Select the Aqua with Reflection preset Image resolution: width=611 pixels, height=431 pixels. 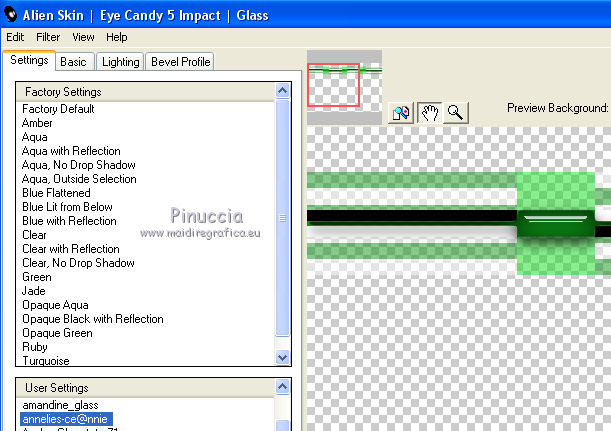pyautogui.click(x=71, y=151)
